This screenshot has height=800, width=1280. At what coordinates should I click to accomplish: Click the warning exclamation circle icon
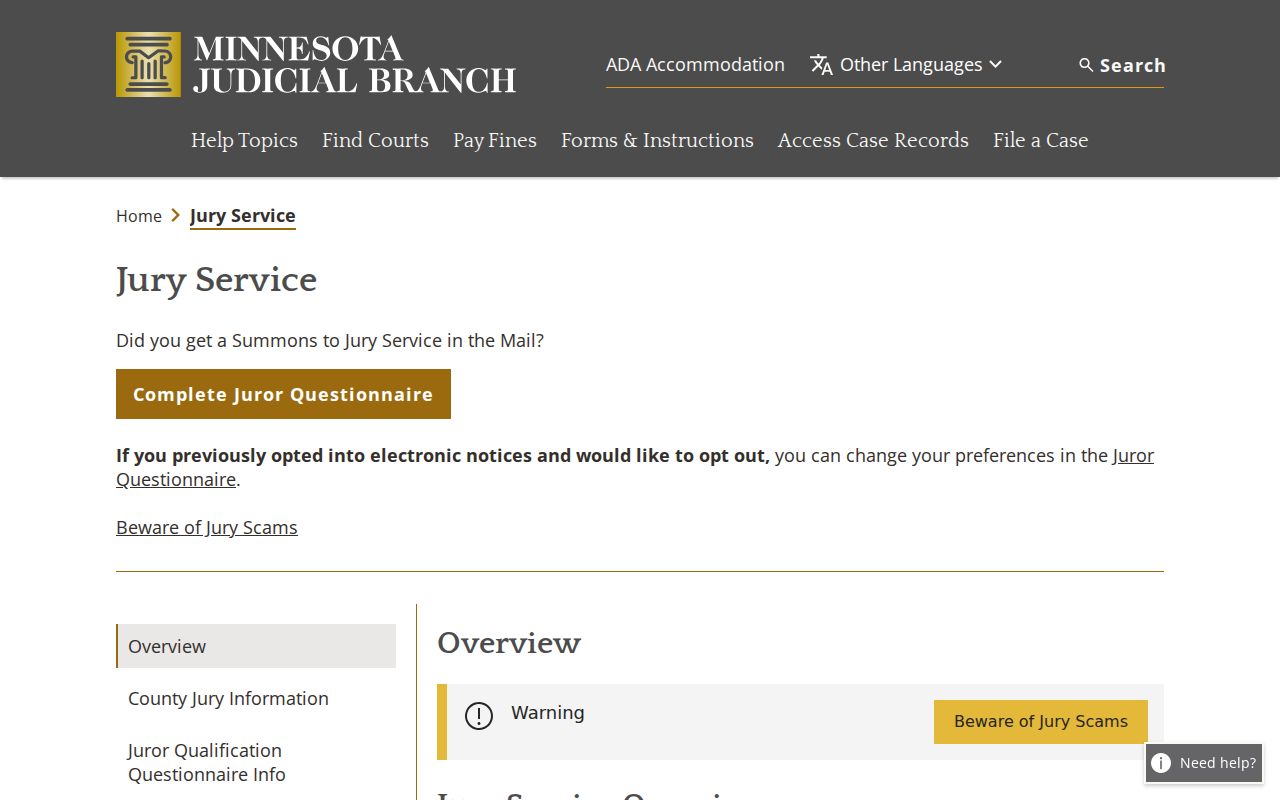(x=479, y=716)
